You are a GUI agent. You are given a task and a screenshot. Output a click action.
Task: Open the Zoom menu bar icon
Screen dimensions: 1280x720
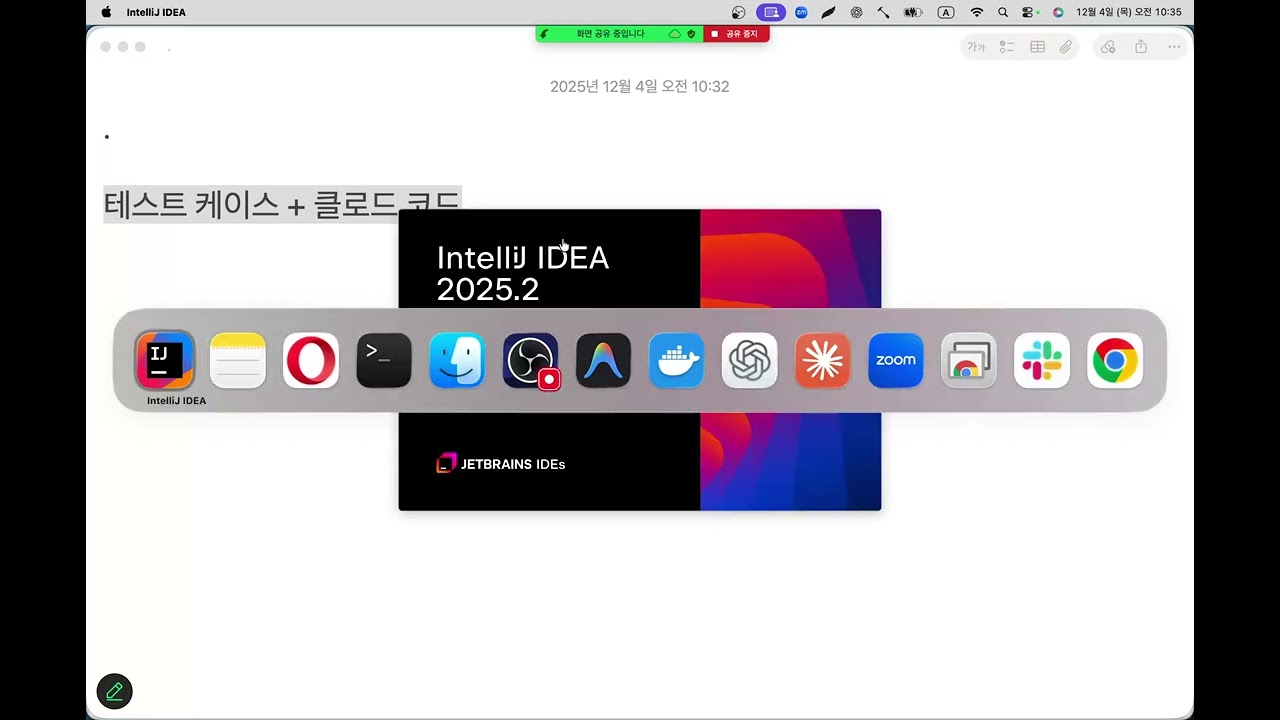[x=801, y=12]
